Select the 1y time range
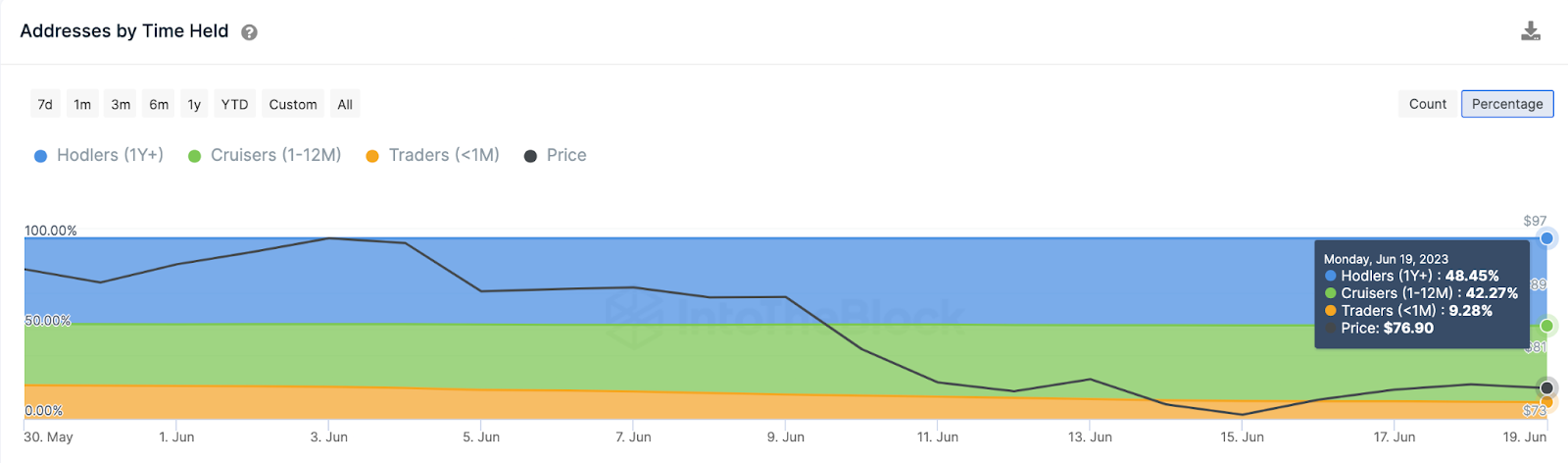This screenshot has height=463, width=1568. pyautogui.click(x=194, y=104)
